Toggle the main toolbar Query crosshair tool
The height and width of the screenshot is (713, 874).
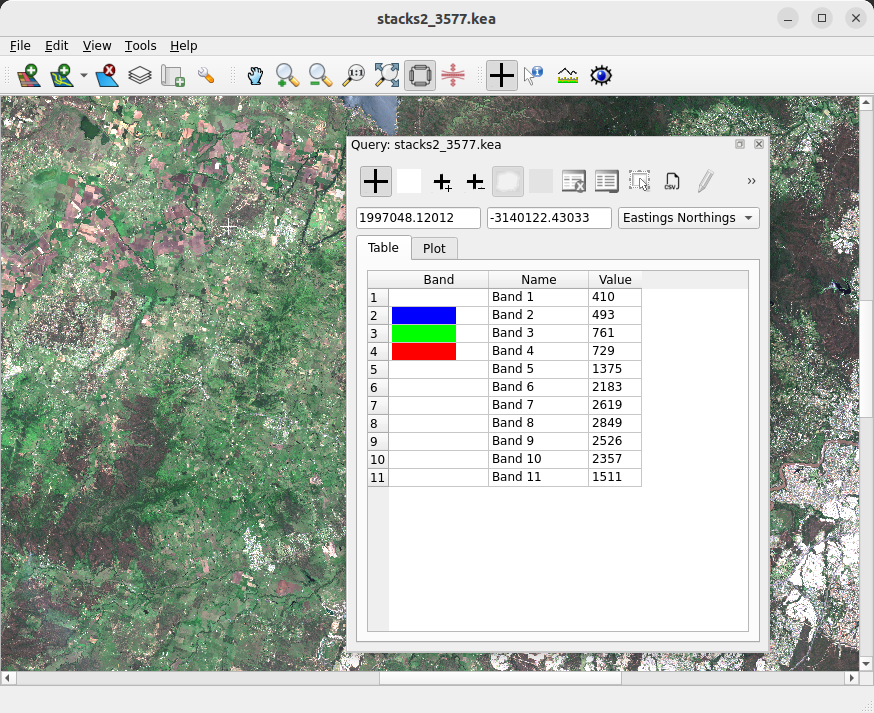pos(502,75)
